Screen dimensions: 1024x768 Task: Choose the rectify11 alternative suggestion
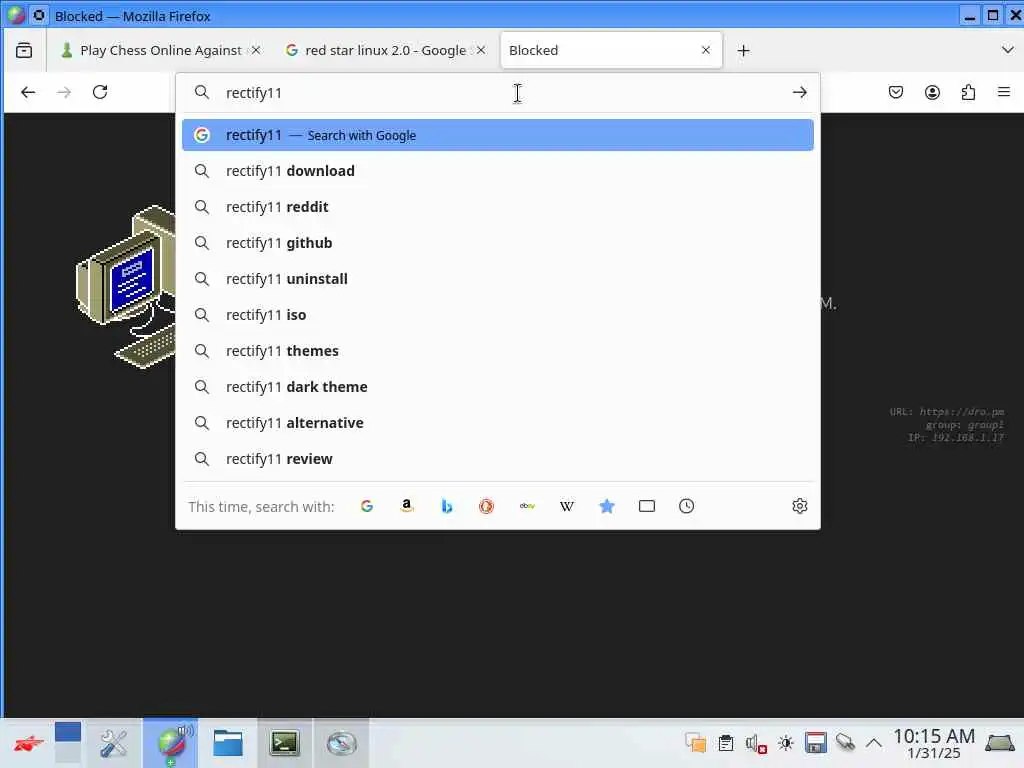pos(498,423)
